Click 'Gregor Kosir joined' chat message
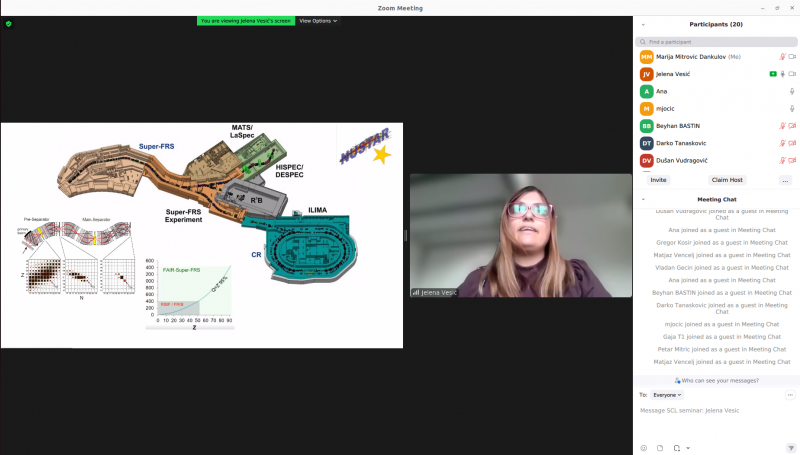 tap(722, 243)
